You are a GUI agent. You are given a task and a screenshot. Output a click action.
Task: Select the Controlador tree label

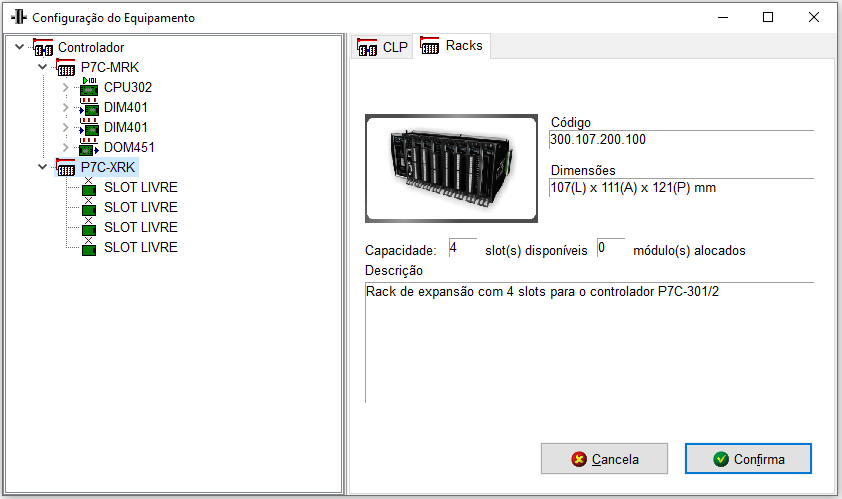[x=91, y=47]
